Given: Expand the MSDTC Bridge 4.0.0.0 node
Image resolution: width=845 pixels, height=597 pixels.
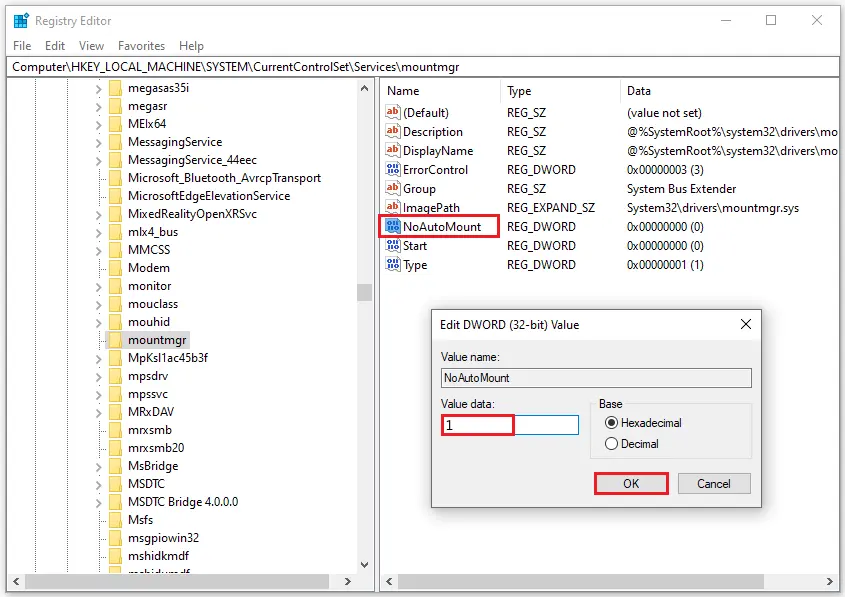Looking at the screenshot, I should (x=99, y=502).
